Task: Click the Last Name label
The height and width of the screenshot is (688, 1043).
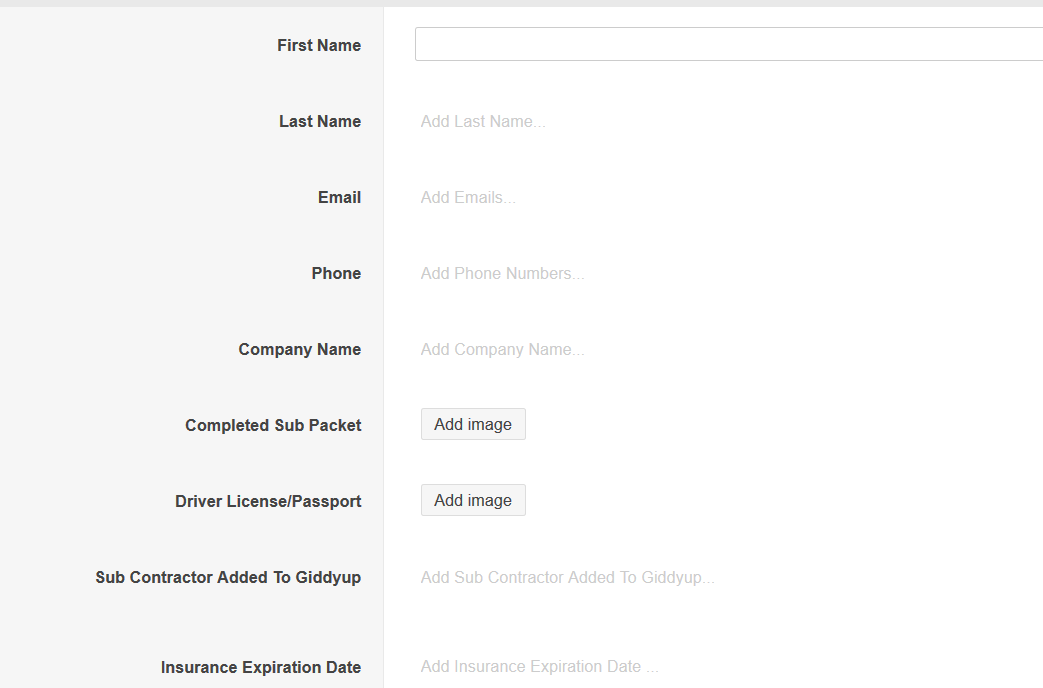Action: point(320,121)
